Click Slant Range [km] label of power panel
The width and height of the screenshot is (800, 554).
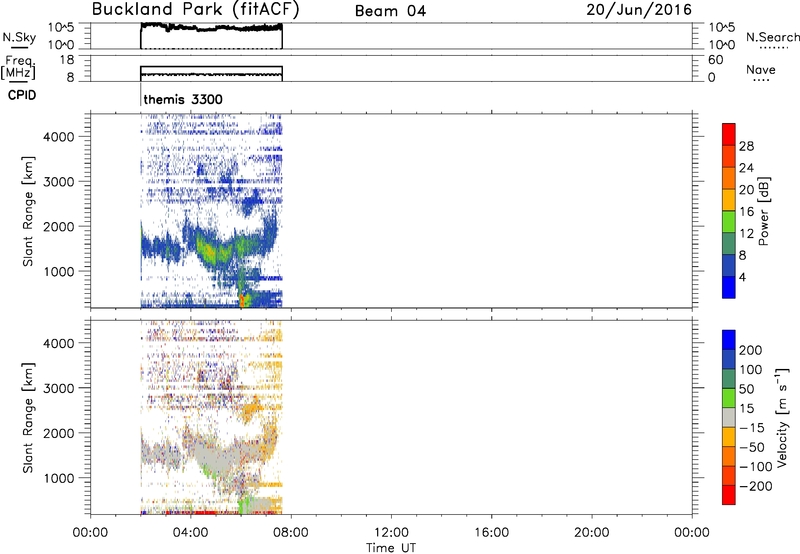pyautogui.click(x=28, y=211)
